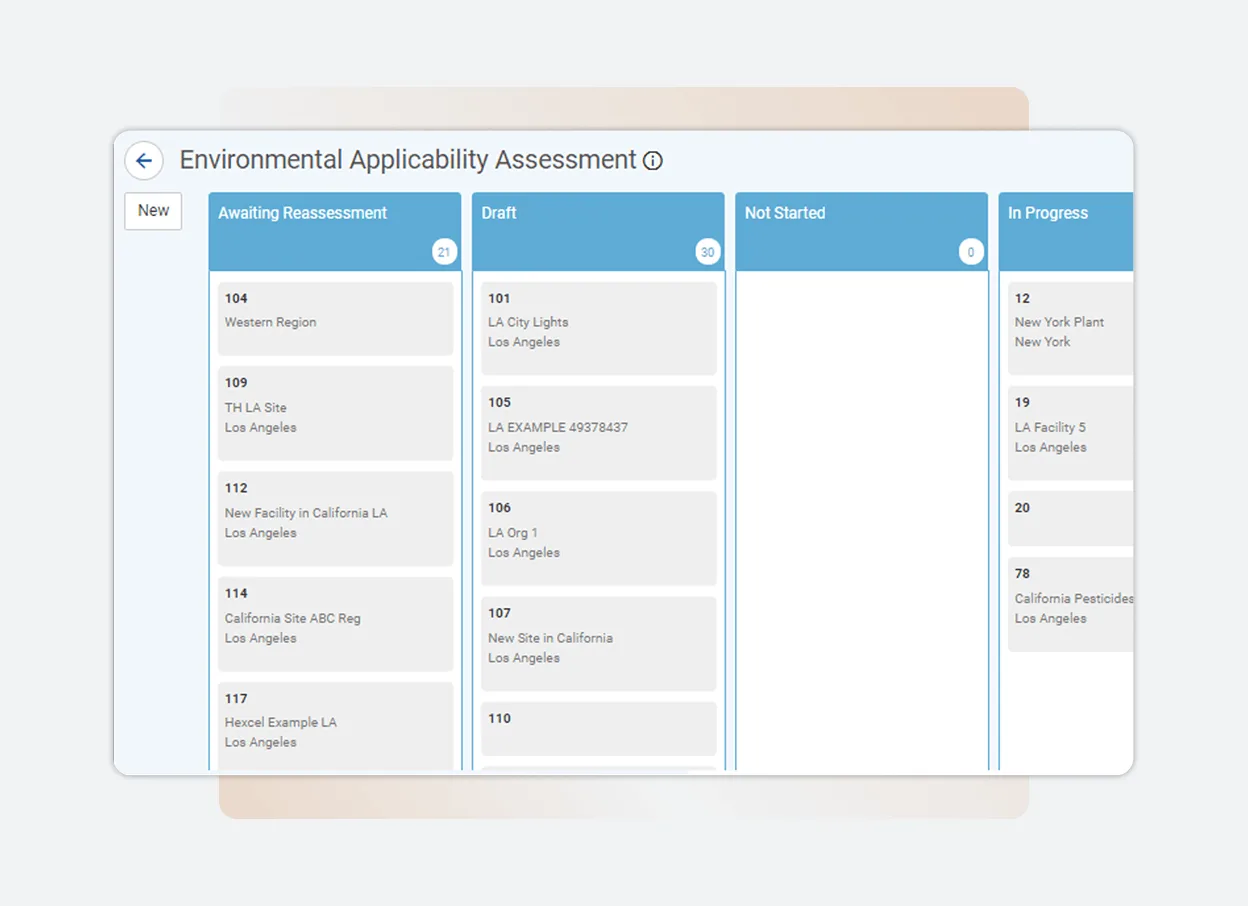Select assessment 117 Hexcel Example LA

point(334,722)
